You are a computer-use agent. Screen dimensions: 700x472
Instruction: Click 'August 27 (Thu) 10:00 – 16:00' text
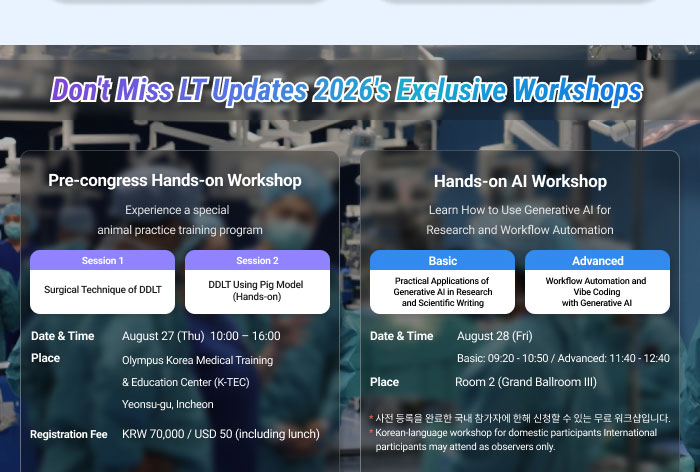201,336
